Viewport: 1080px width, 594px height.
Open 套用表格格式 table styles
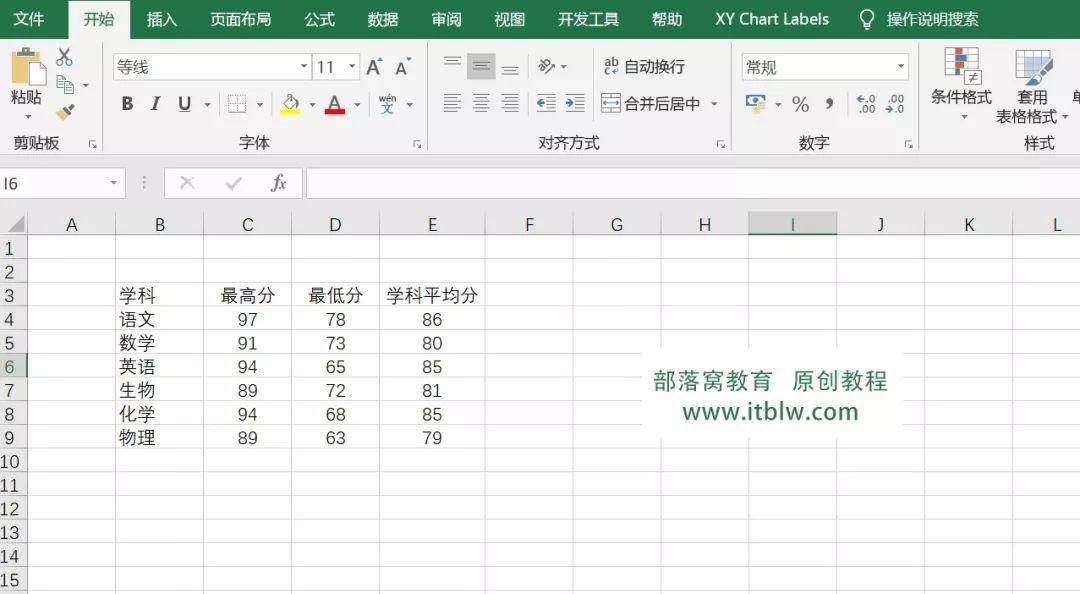click(1031, 86)
